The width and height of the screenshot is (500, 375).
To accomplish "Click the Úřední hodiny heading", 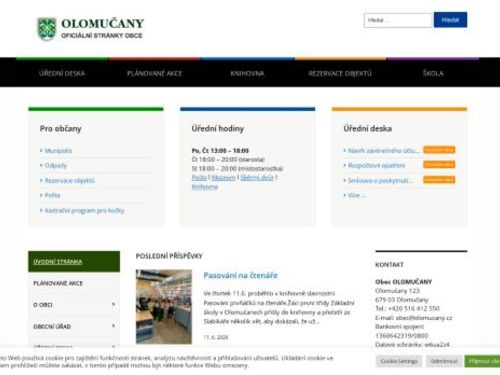I will tap(218, 129).
